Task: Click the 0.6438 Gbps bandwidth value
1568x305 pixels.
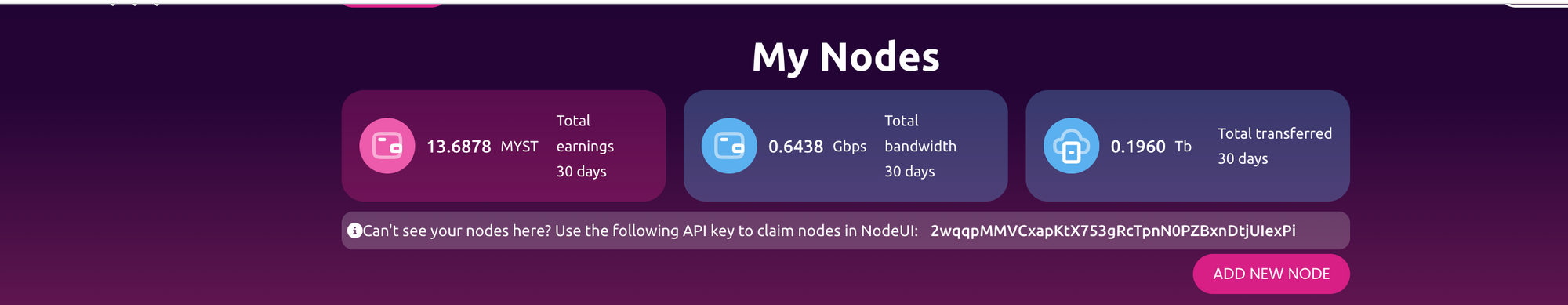Action: [796, 147]
